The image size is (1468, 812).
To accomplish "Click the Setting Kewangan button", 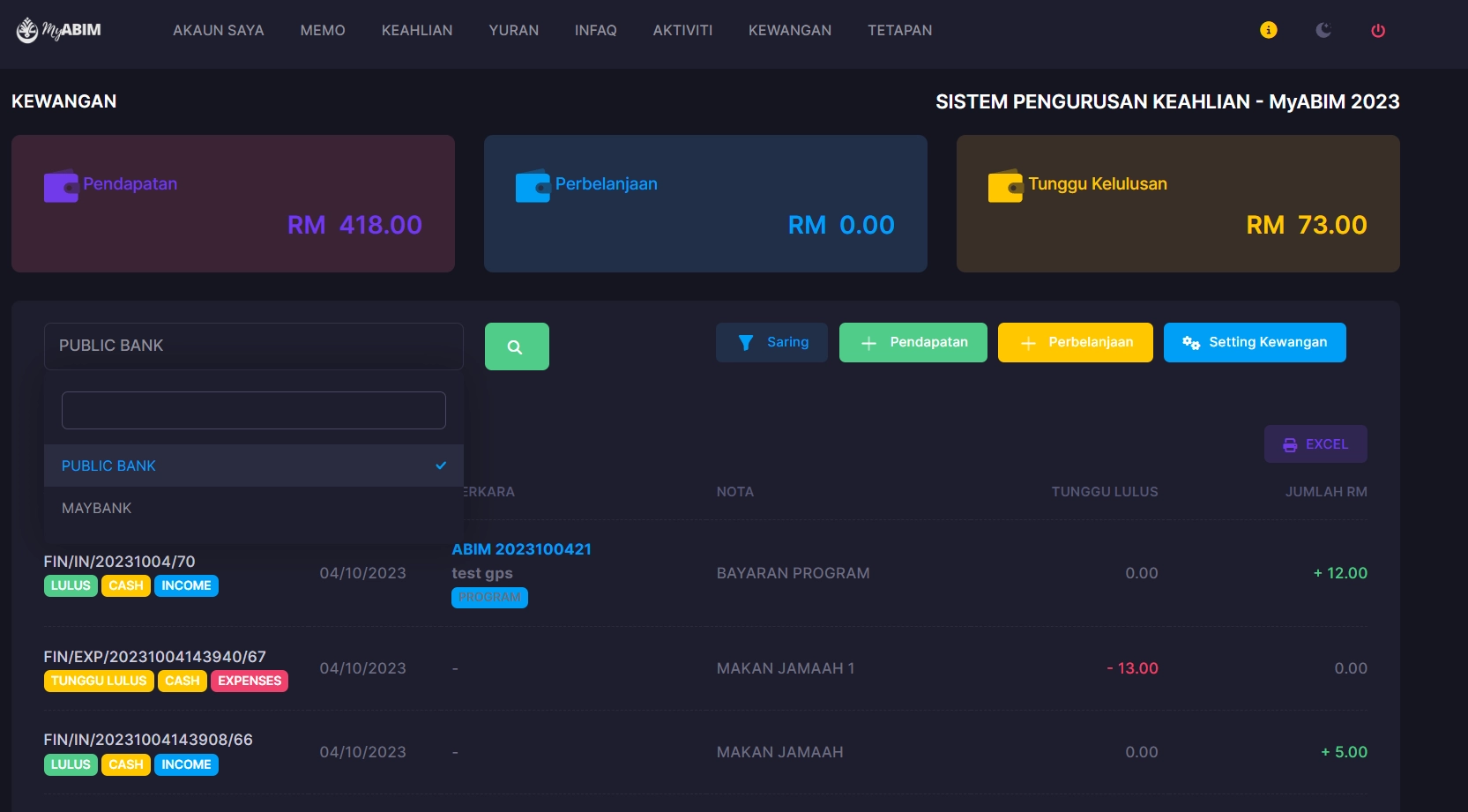I will 1254,342.
